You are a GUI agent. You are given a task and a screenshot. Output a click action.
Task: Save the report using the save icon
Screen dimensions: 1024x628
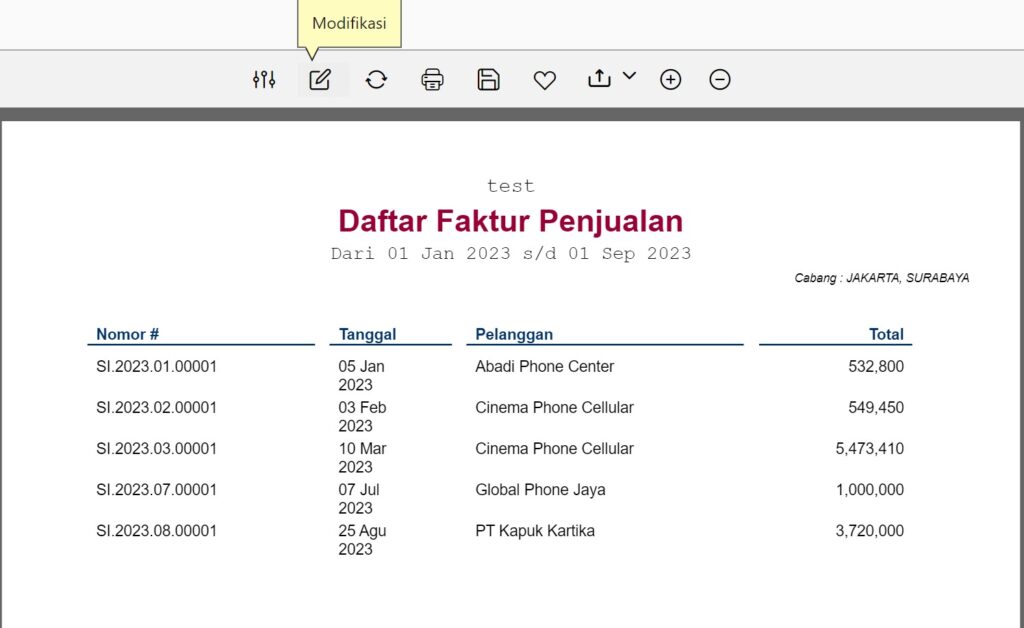point(488,79)
